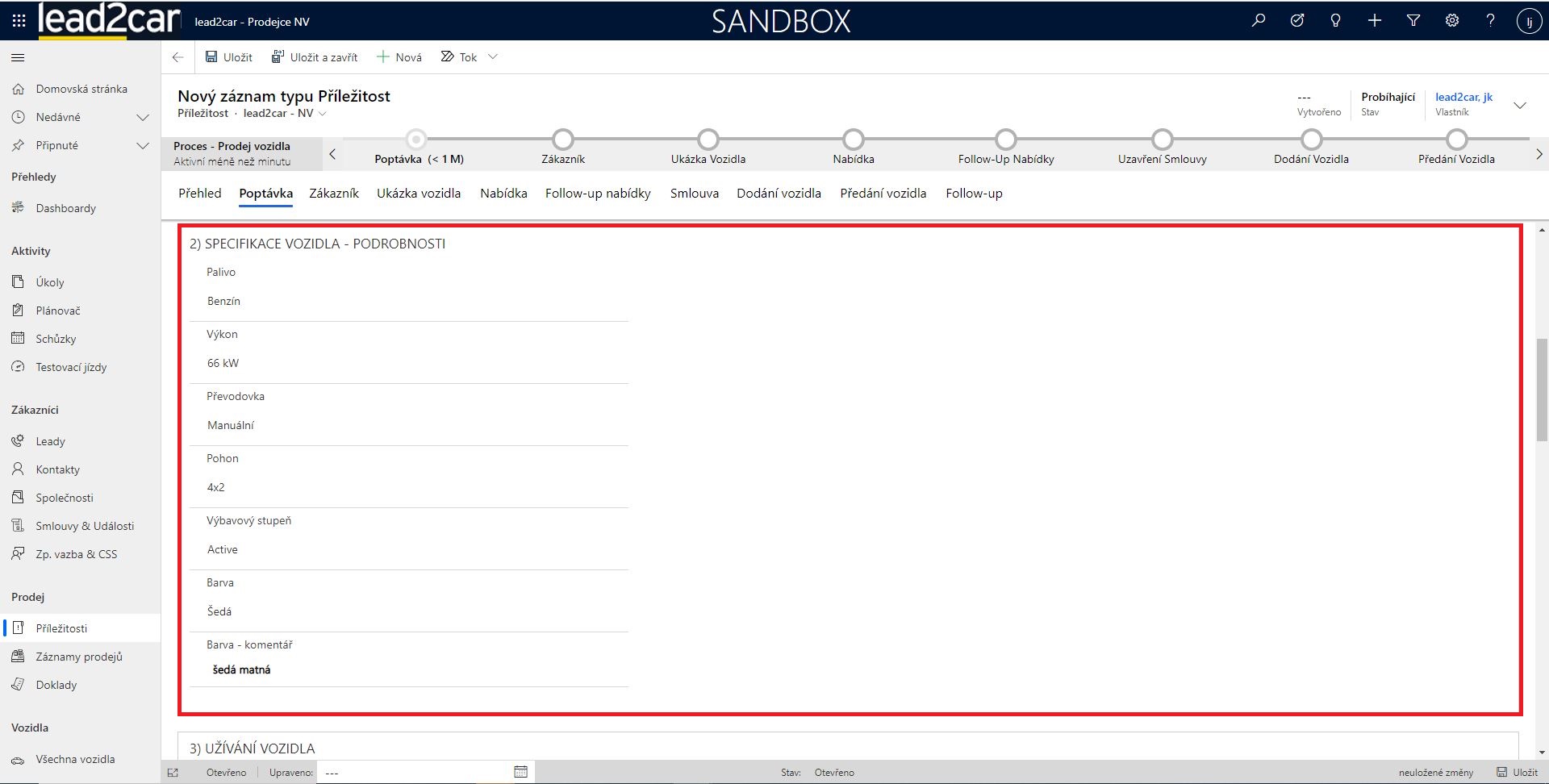
Task: Open the lead2car, jk owner link
Action: [x=1463, y=97]
